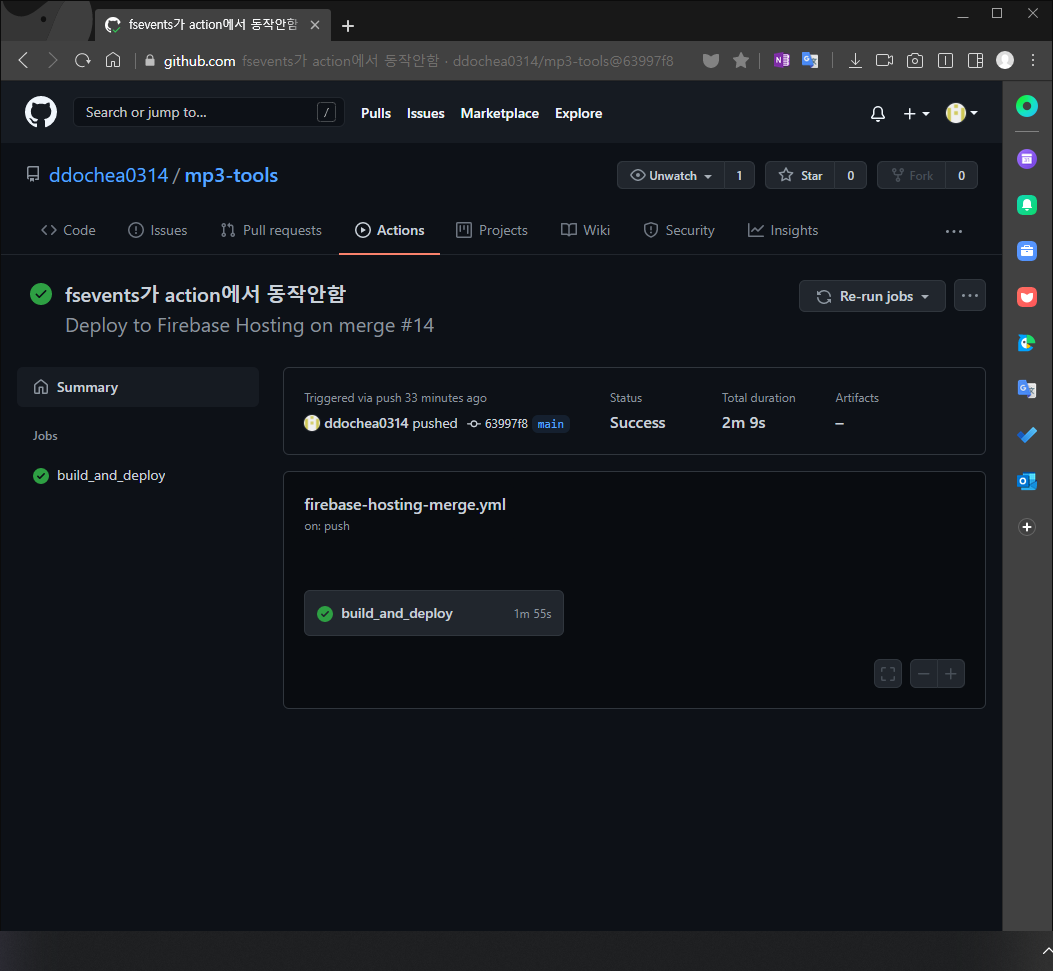Switch to the Code tab
The width and height of the screenshot is (1053, 971).
click(x=68, y=230)
